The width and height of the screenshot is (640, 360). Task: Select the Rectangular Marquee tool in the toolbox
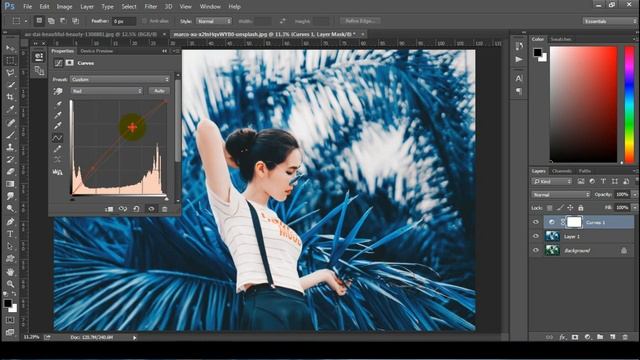tap(10, 60)
